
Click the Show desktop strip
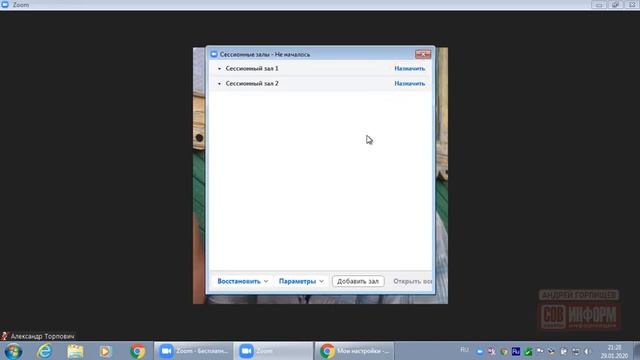[x=636, y=351]
